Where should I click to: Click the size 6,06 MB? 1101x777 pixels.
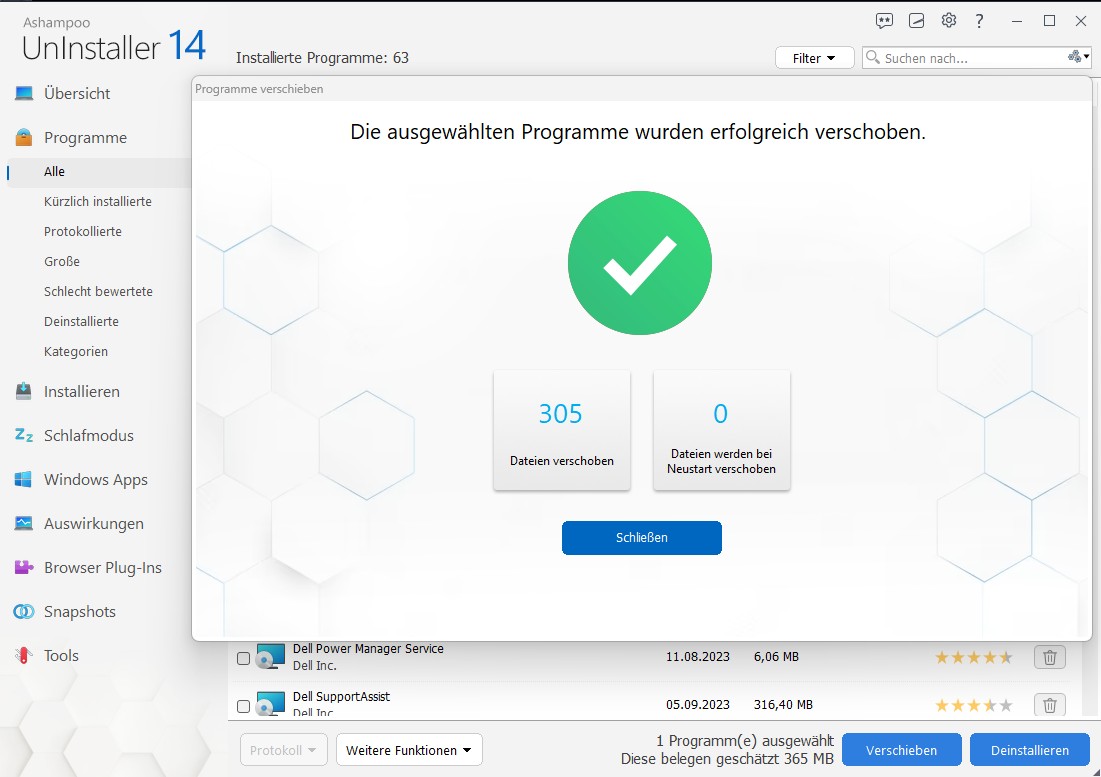(x=777, y=657)
